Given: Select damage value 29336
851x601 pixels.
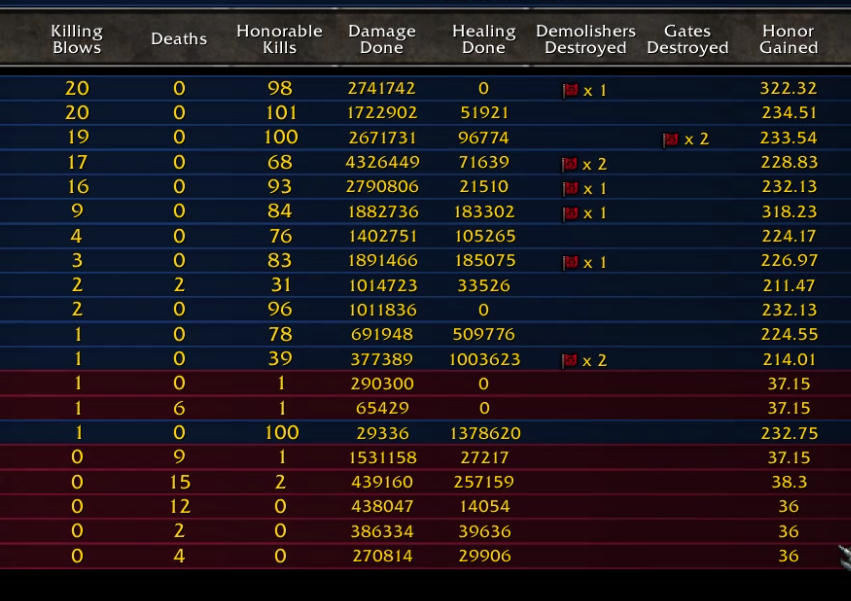Looking at the screenshot, I should click(382, 433).
